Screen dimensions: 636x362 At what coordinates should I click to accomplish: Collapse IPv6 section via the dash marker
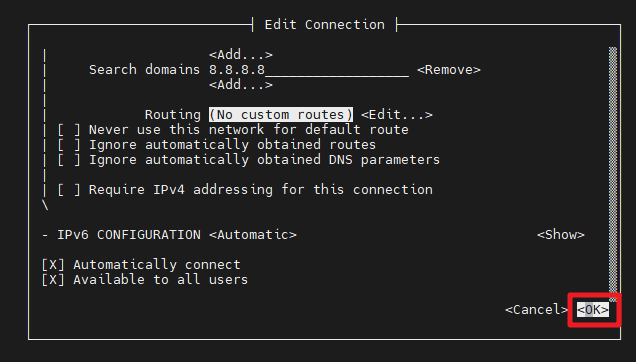(x=45, y=235)
